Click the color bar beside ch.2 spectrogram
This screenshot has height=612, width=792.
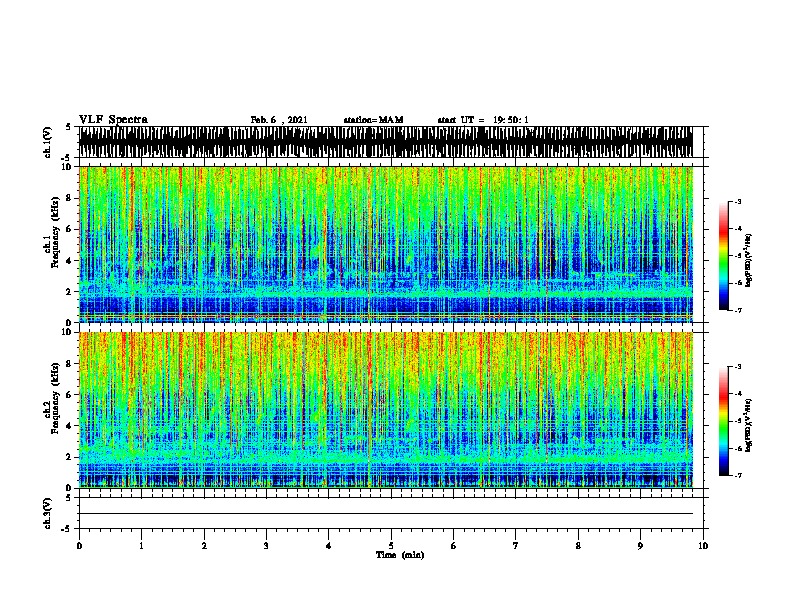click(724, 421)
